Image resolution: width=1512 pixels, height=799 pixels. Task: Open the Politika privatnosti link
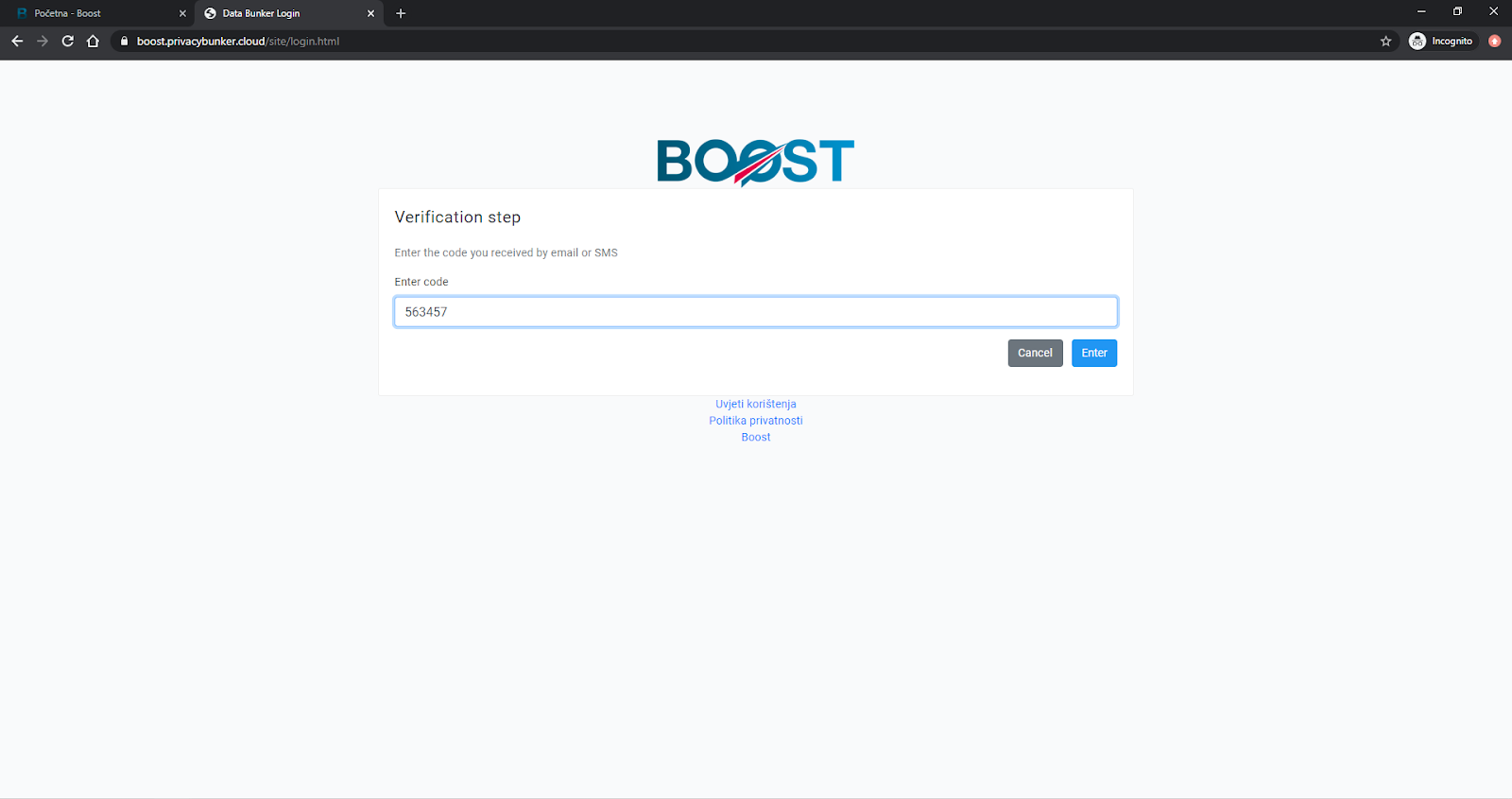[x=756, y=421]
